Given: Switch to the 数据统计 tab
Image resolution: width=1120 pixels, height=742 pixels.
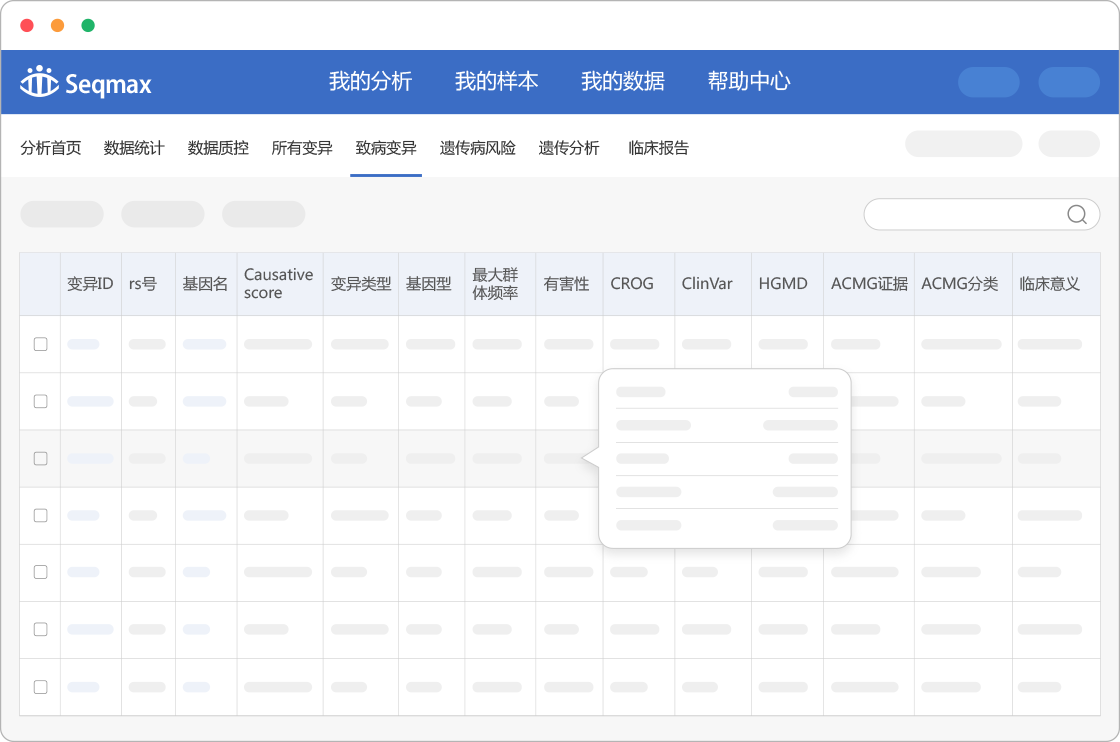Looking at the screenshot, I should 134,148.
